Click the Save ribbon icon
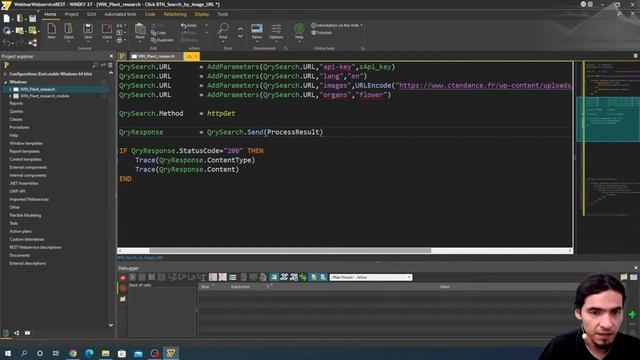Screen dimensions: 640x360 pyautogui.click(x=88, y=31)
